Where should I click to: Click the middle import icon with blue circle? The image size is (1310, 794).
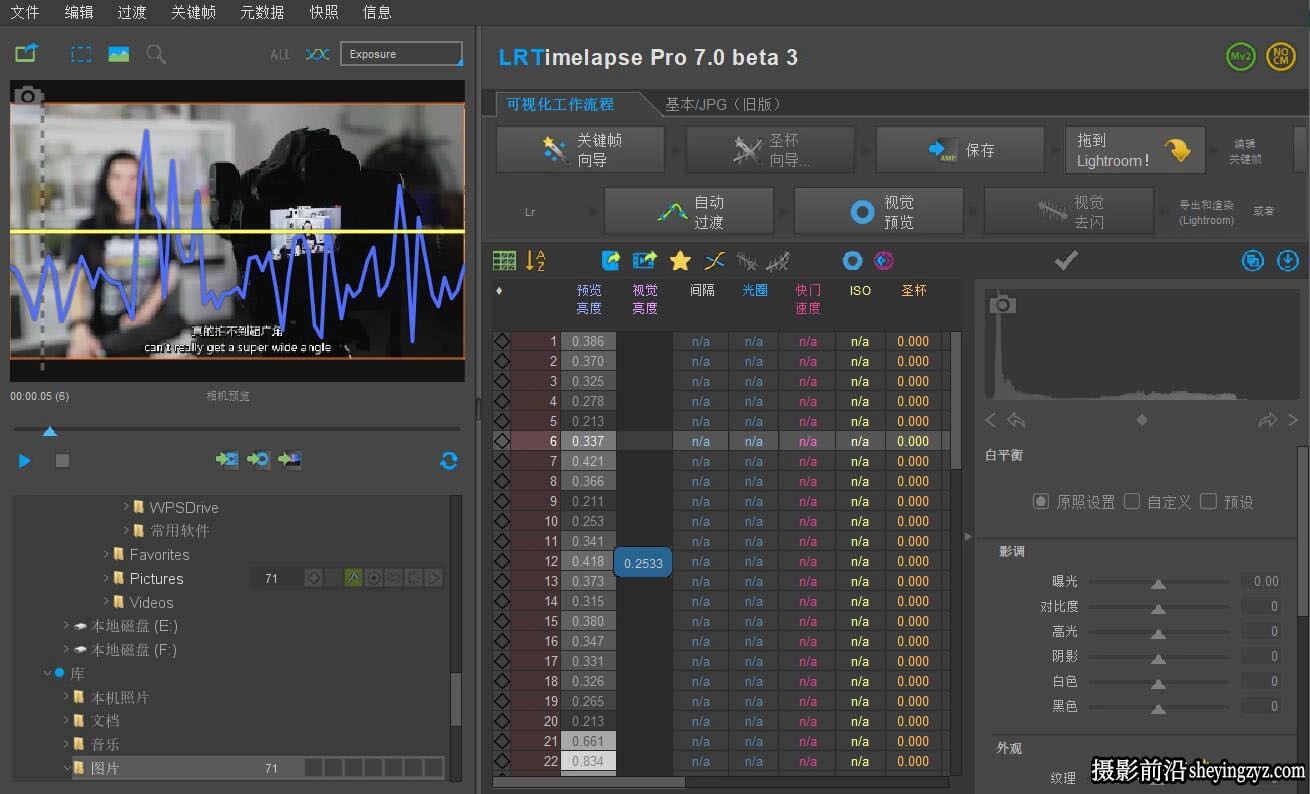click(x=259, y=460)
